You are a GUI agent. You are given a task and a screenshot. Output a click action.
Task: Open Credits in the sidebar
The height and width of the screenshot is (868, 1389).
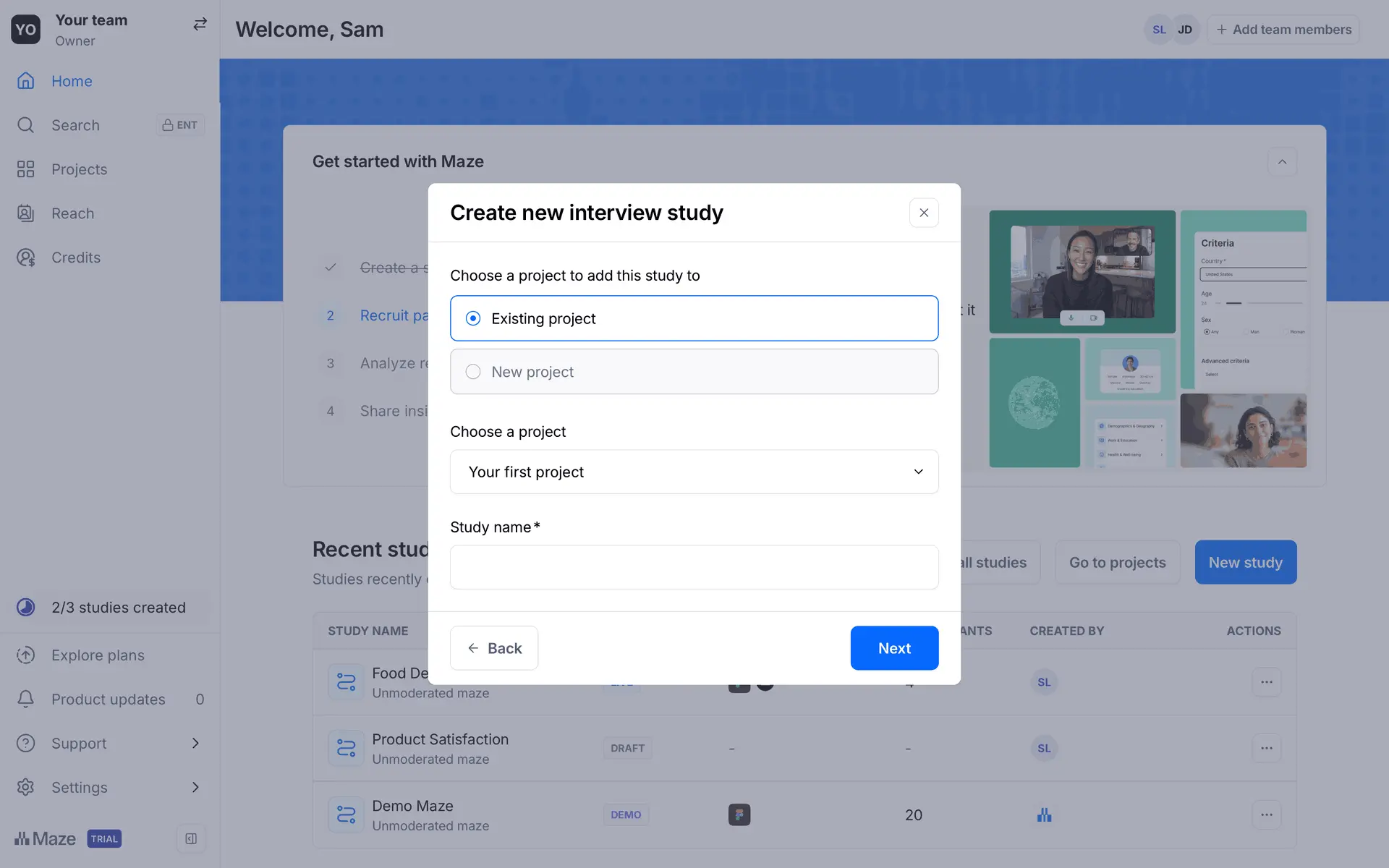[75, 258]
